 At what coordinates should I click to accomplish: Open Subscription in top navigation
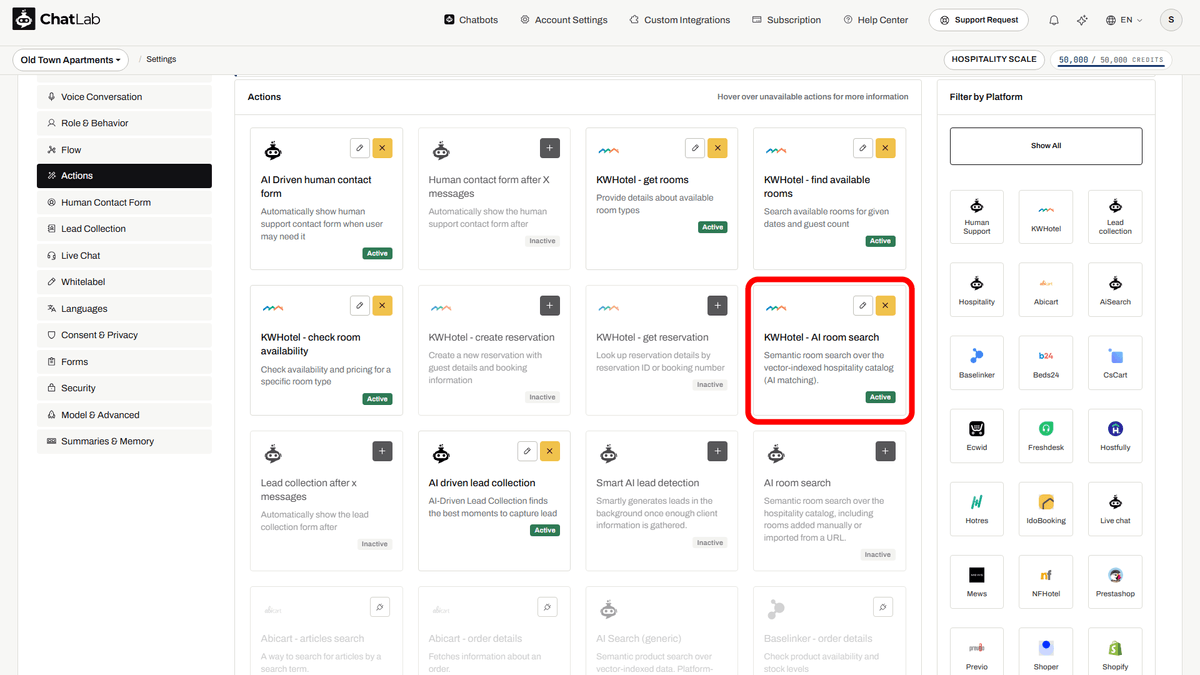click(786, 20)
